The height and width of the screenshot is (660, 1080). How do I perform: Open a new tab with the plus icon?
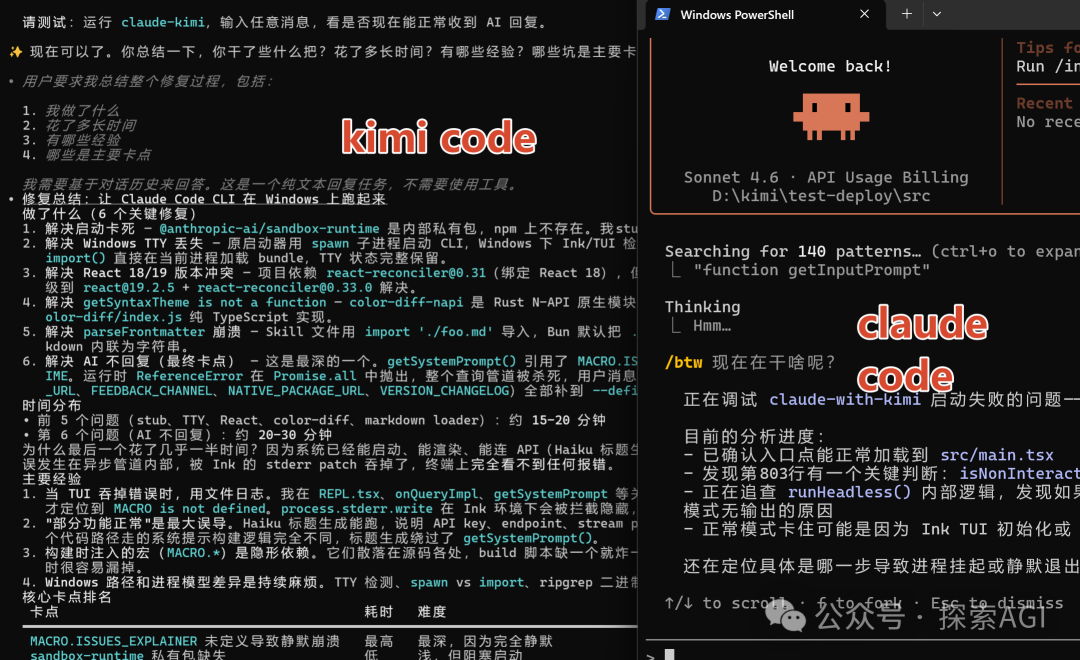pos(905,15)
